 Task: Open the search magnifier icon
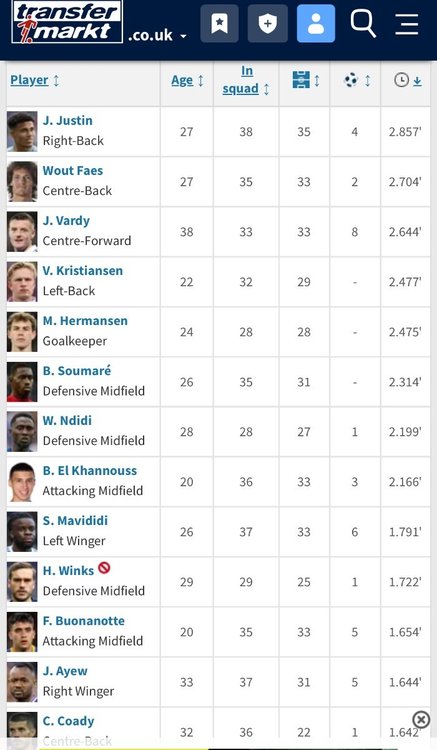(363, 23)
